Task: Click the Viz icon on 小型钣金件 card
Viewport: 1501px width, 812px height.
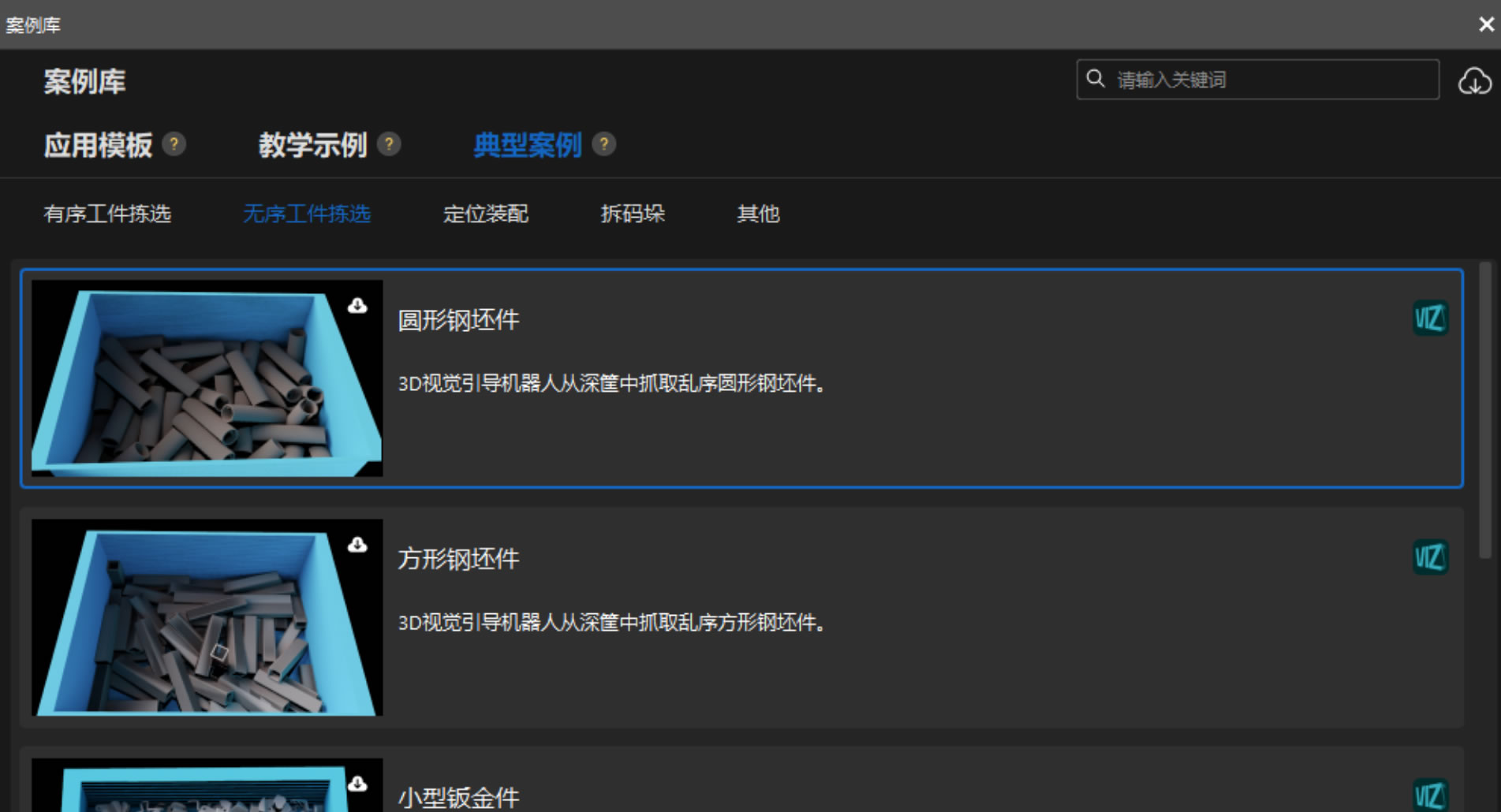Action: 1430,795
